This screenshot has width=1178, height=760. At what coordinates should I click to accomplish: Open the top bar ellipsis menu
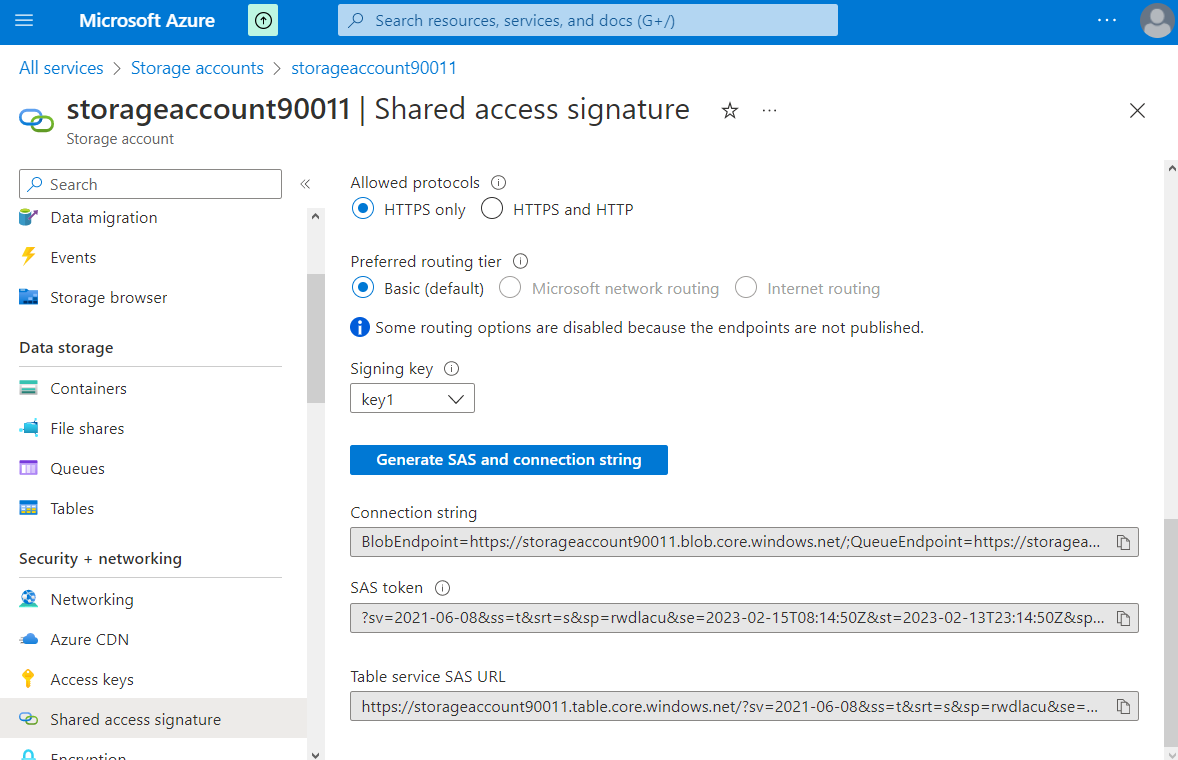coord(1107,20)
